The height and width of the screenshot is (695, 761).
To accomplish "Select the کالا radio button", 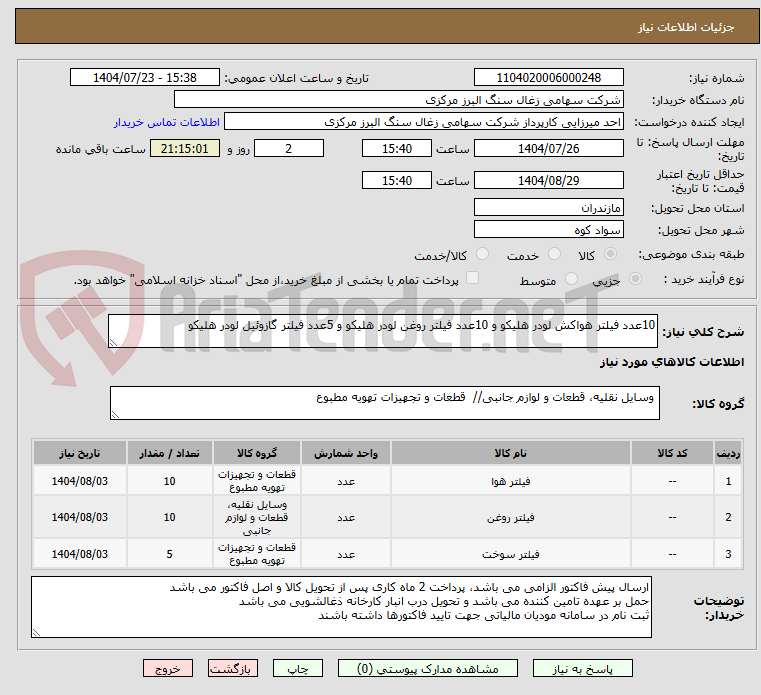I will point(610,254).
